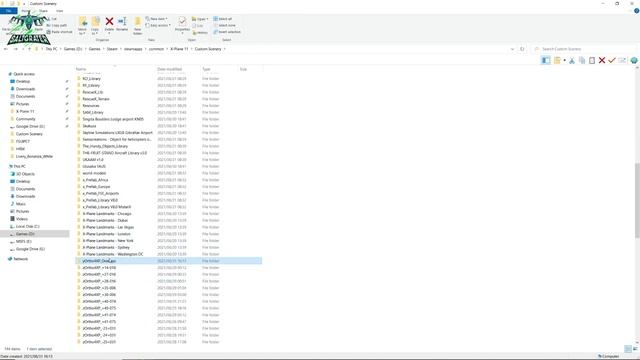Click the scissors Cut icon in command bar
The height and width of the screenshot is (360, 640).
point(572,60)
